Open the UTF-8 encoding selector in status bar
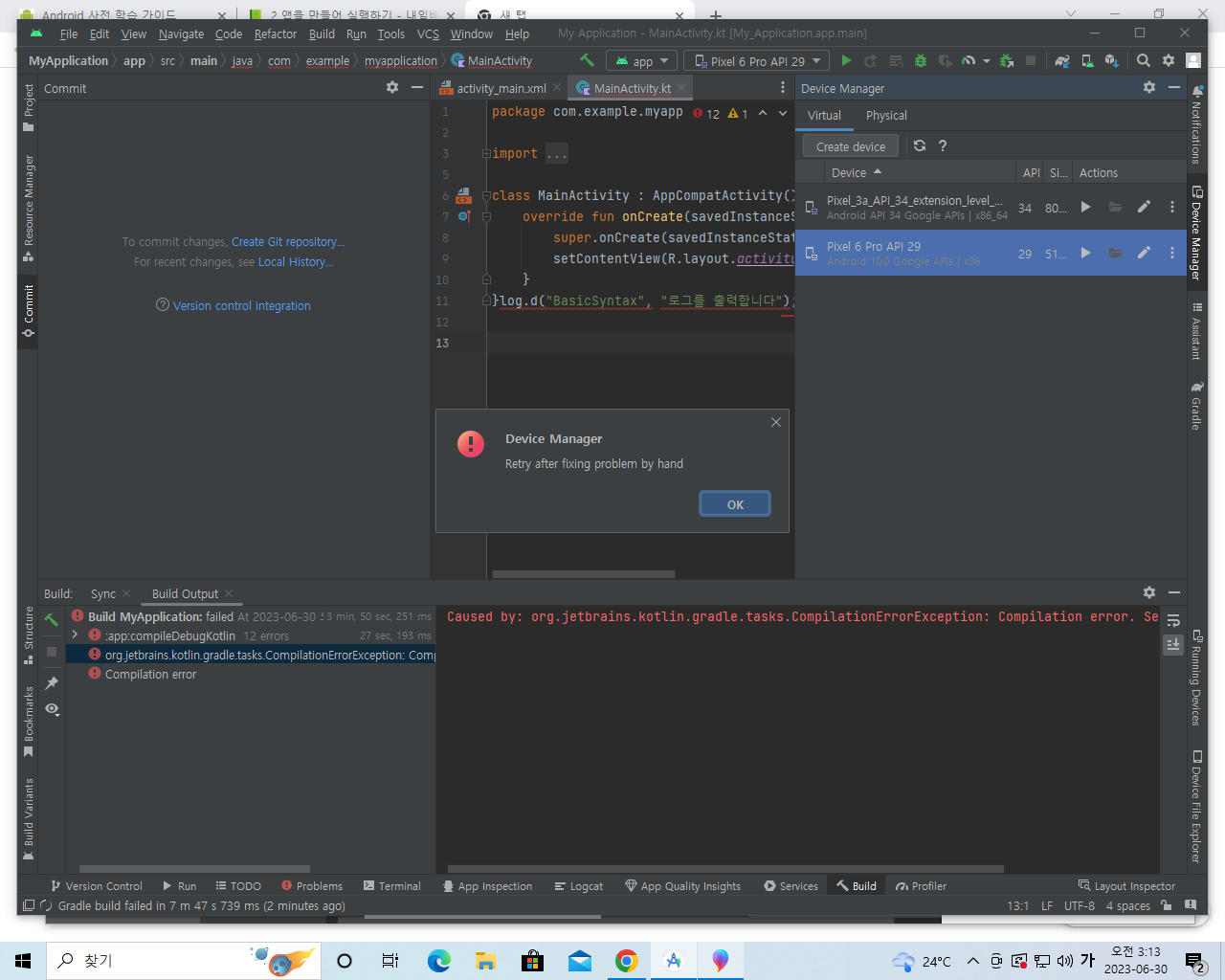 pyautogui.click(x=1079, y=905)
